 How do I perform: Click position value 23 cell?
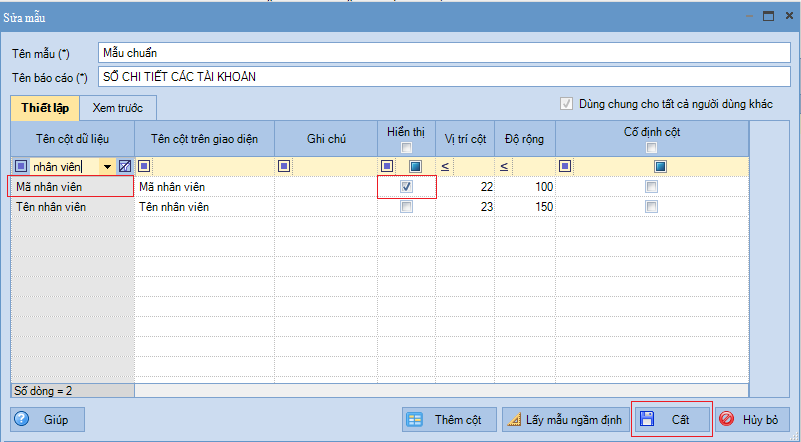pyautogui.click(x=465, y=206)
